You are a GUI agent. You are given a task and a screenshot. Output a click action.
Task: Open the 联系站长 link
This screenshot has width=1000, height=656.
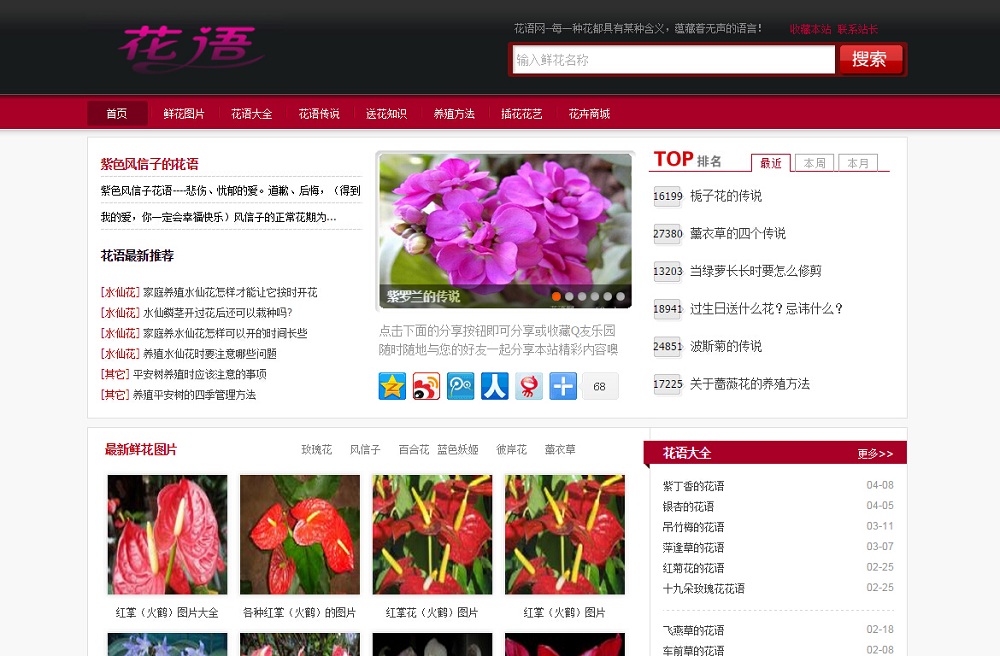point(858,29)
